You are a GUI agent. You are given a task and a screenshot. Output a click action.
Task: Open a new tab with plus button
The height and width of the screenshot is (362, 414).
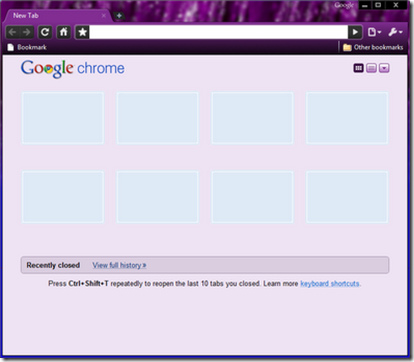tap(119, 16)
